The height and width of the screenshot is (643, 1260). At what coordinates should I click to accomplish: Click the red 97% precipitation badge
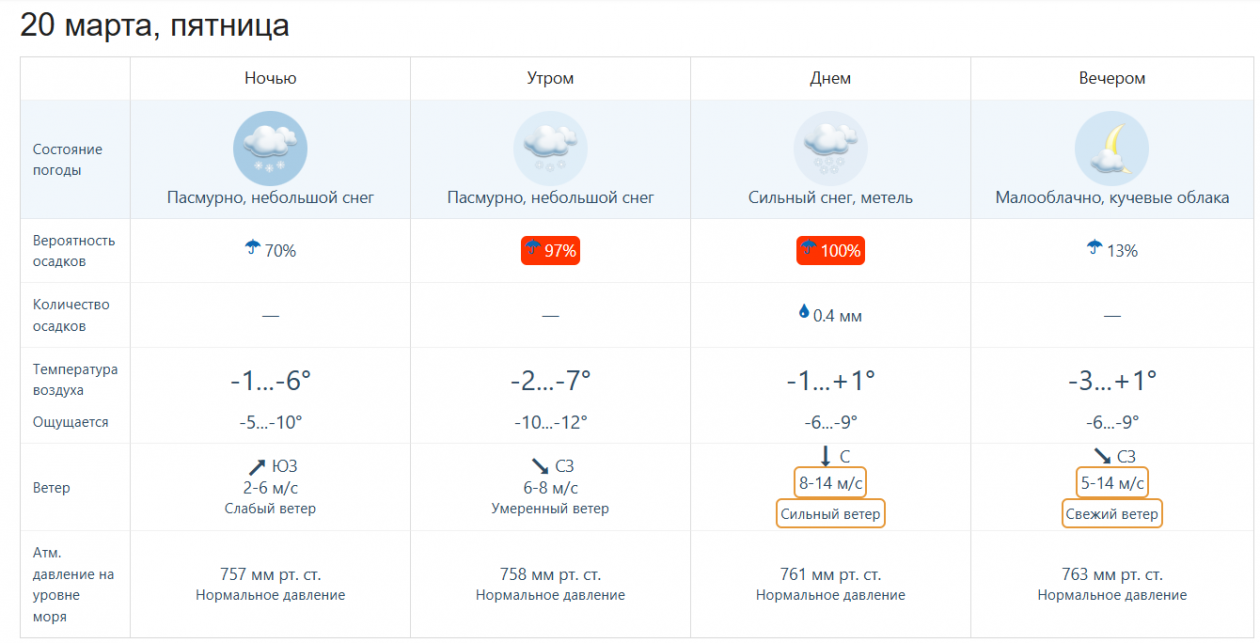550,251
